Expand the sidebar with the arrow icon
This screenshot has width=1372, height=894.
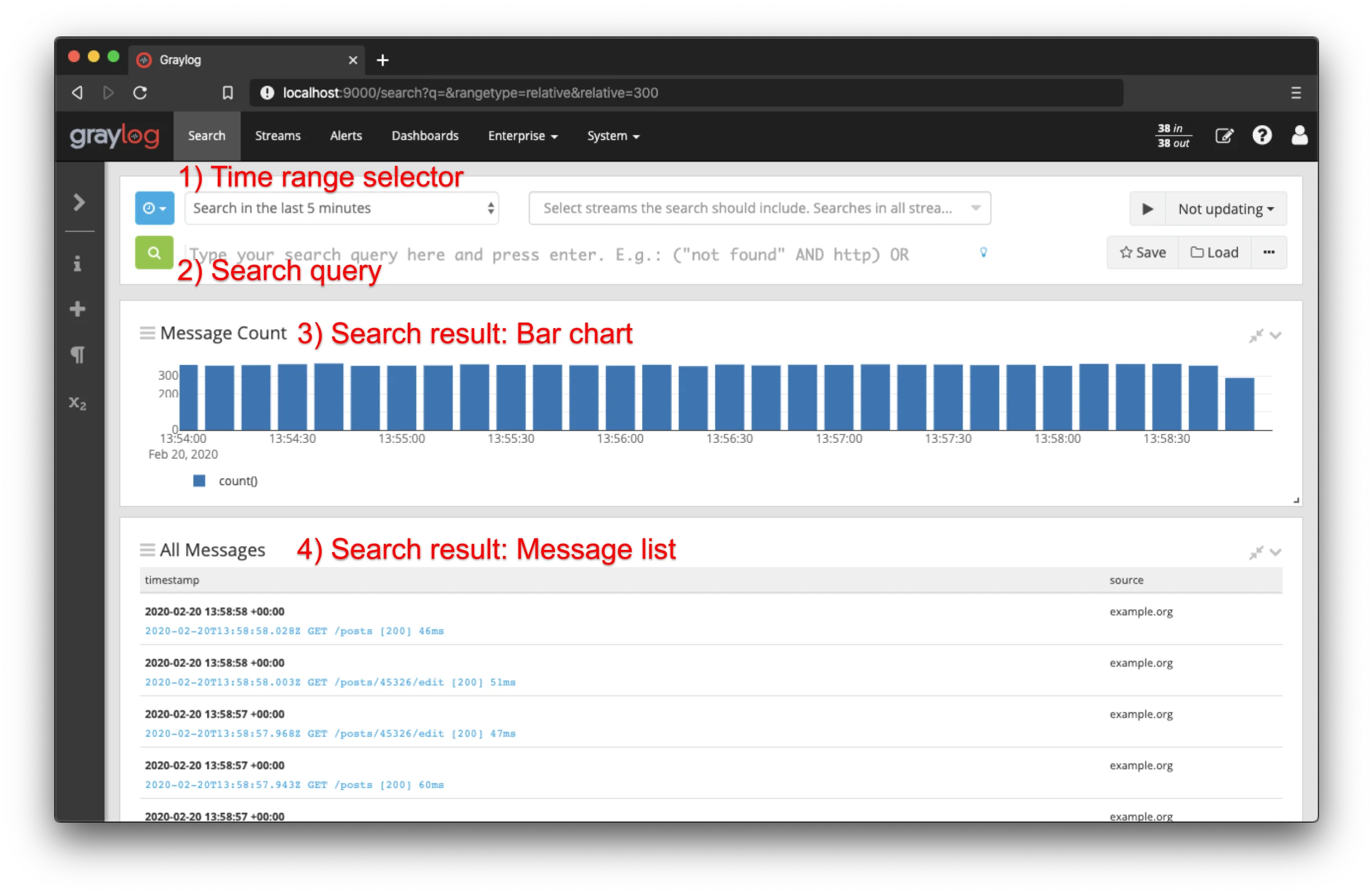78,203
